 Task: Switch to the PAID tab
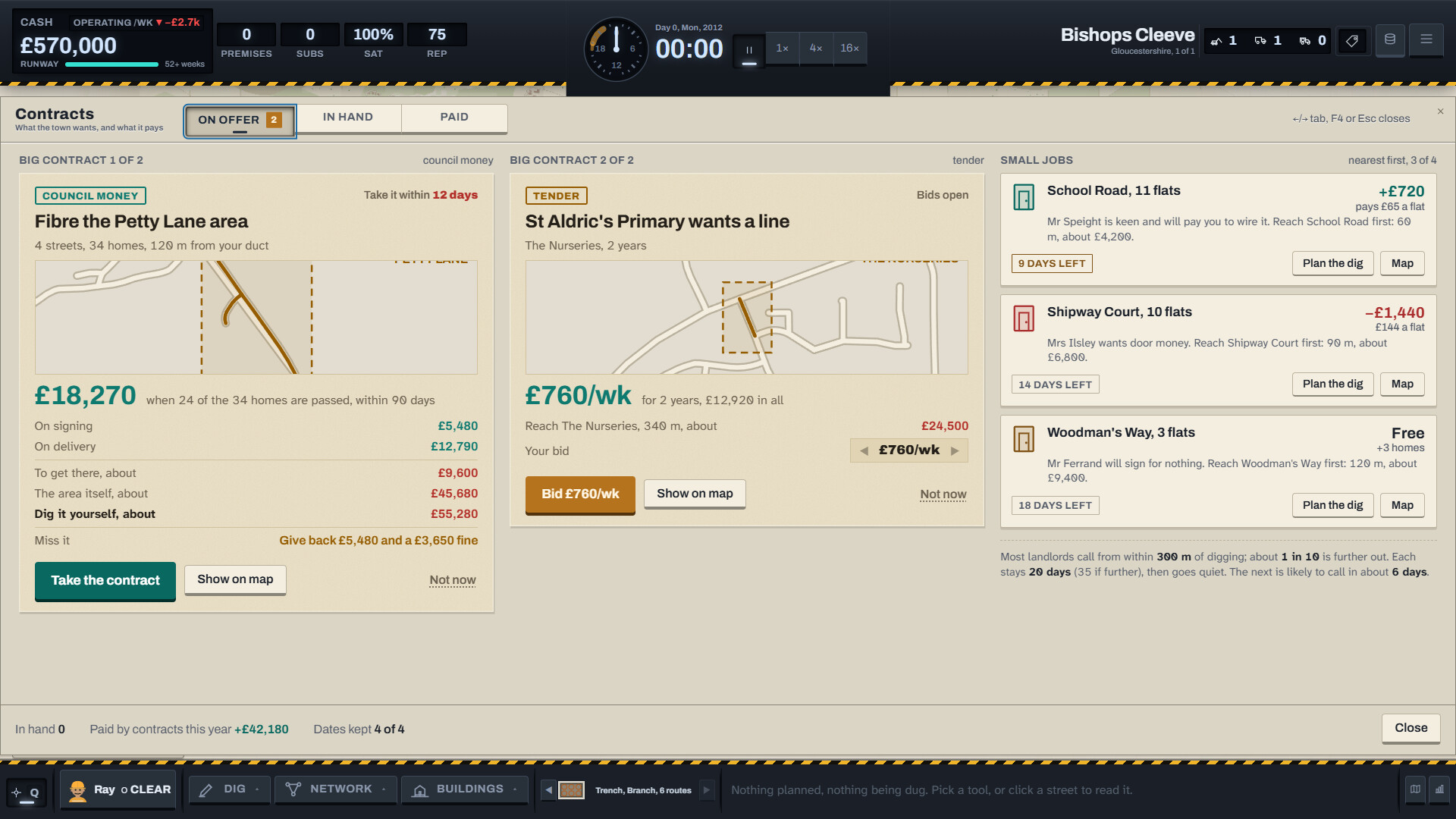[x=454, y=118]
